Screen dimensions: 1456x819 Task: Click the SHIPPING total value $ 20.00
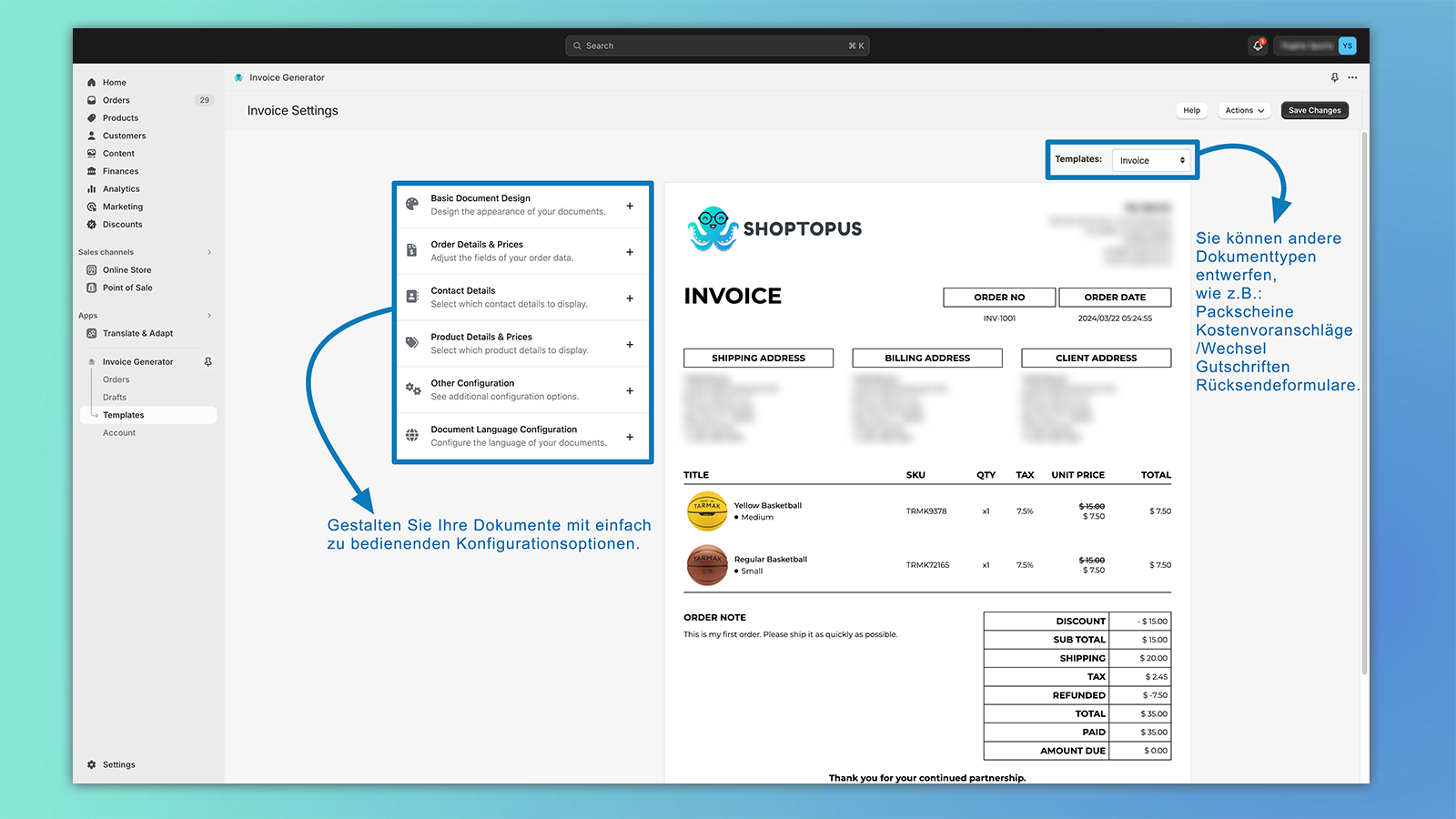[x=1153, y=658]
